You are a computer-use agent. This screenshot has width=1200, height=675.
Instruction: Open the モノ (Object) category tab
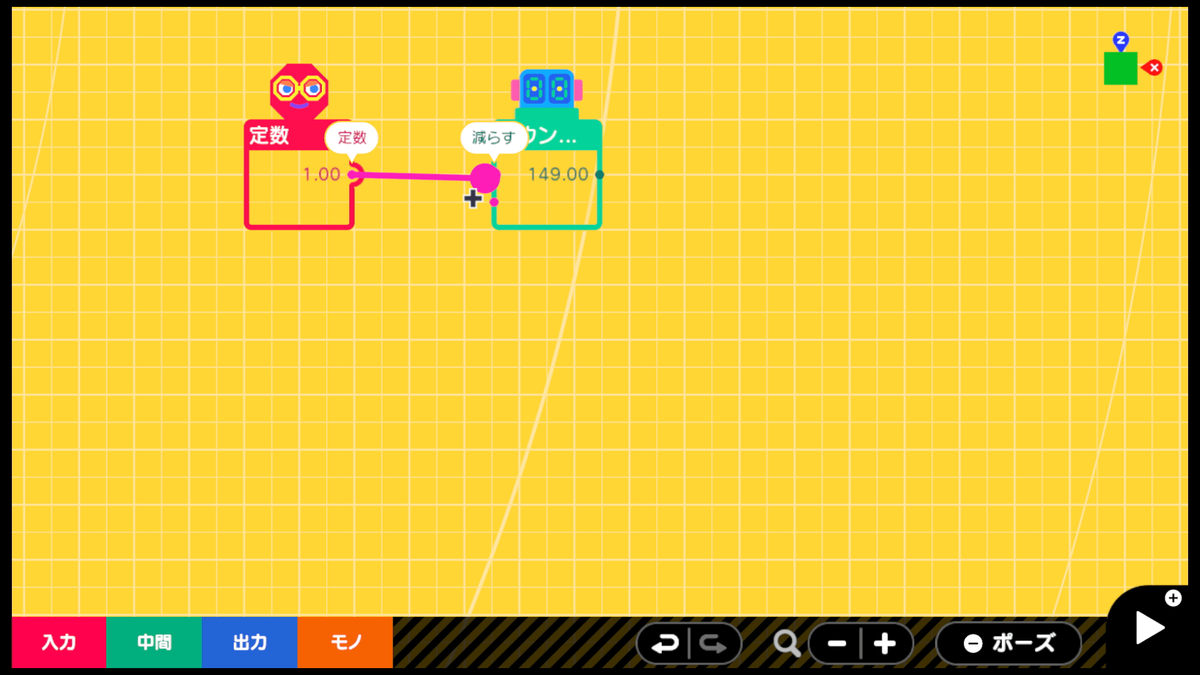click(345, 643)
